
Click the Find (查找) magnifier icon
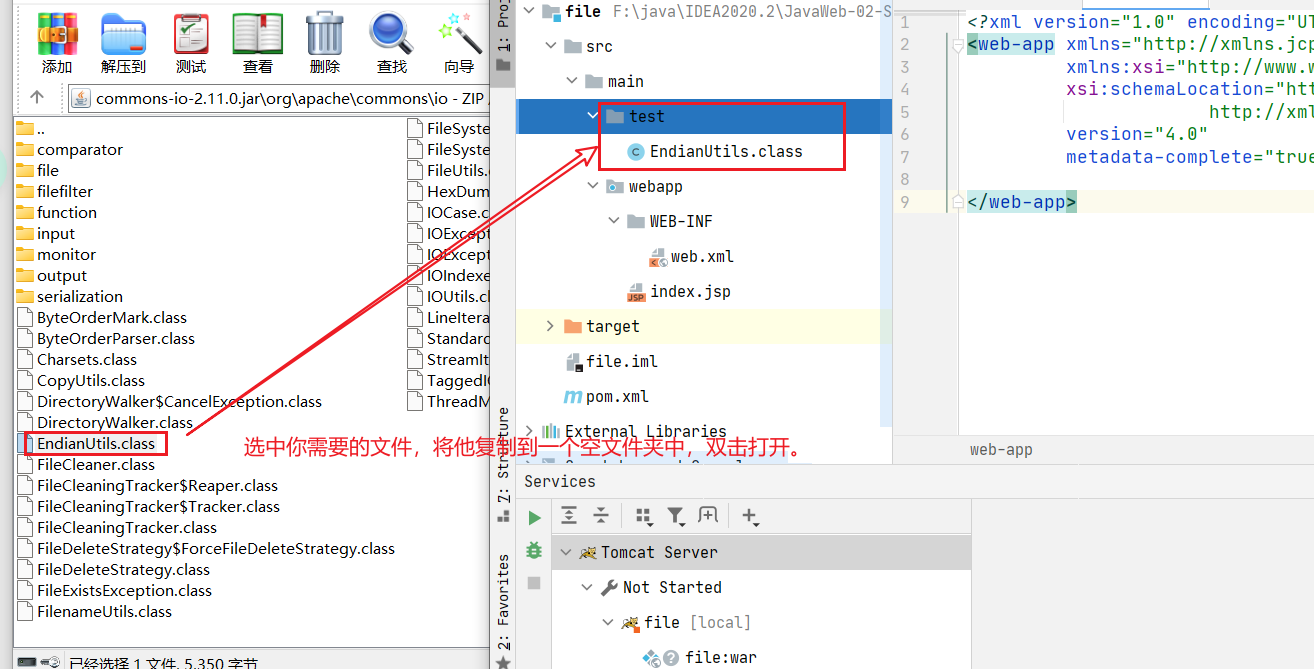click(x=391, y=35)
